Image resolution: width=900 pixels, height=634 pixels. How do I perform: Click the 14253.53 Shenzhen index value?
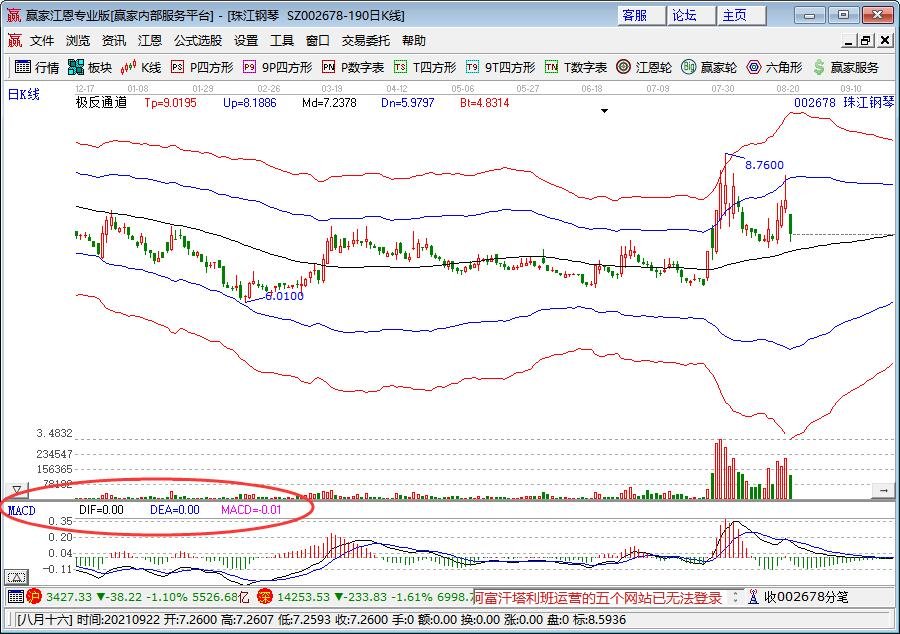pyautogui.click(x=303, y=597)
